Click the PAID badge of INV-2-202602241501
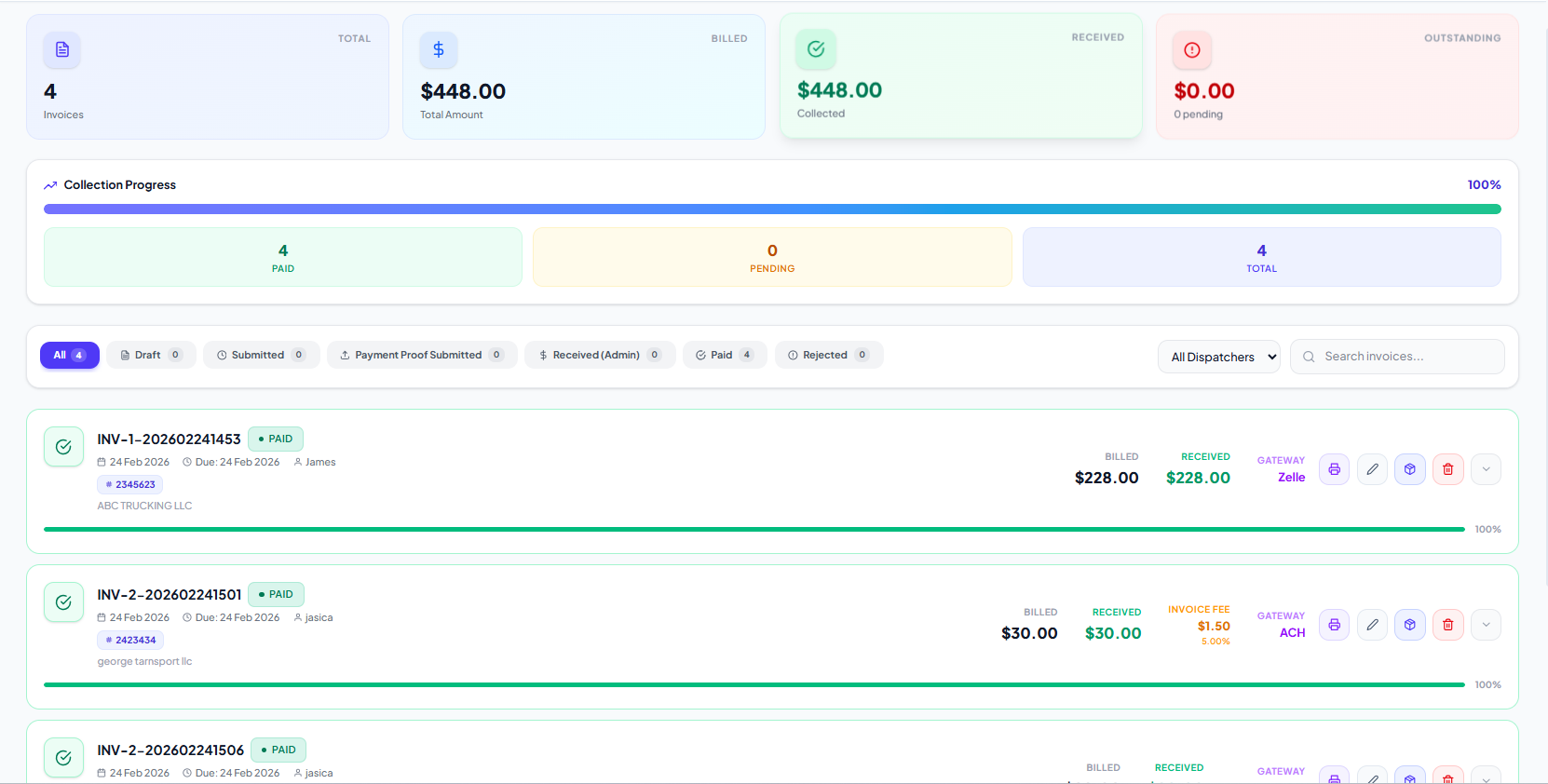The image size is (1548, 784). pyautogui.click(x=276, y=594)
